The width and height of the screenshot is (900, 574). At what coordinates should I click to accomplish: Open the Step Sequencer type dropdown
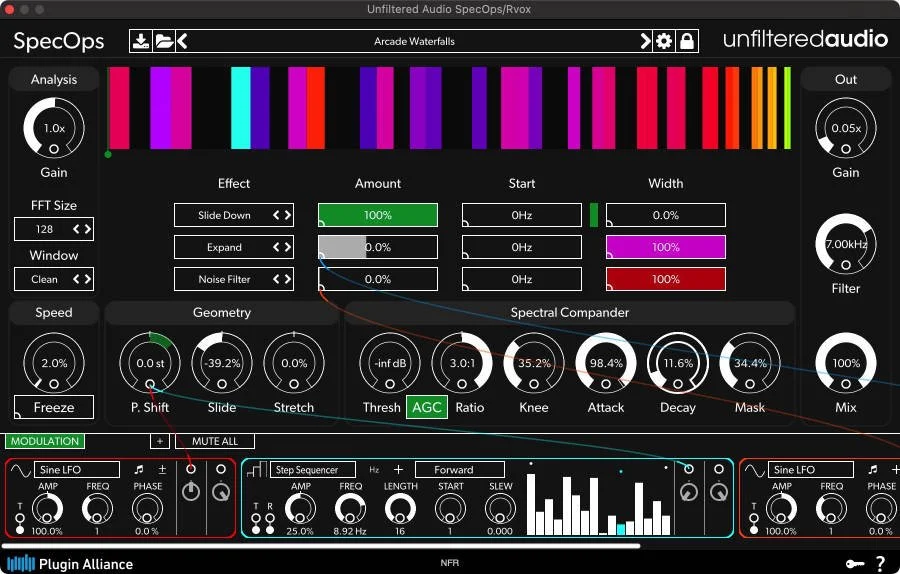pos(313,470)
